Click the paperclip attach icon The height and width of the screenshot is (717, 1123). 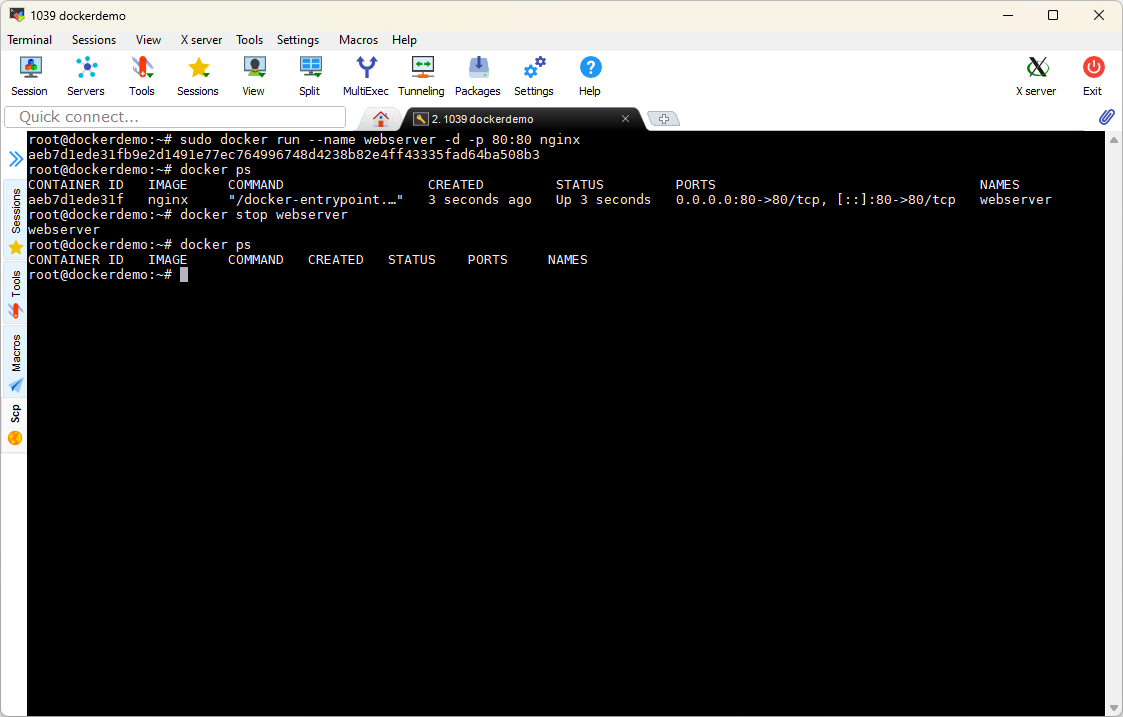[x=1106, y=117]
